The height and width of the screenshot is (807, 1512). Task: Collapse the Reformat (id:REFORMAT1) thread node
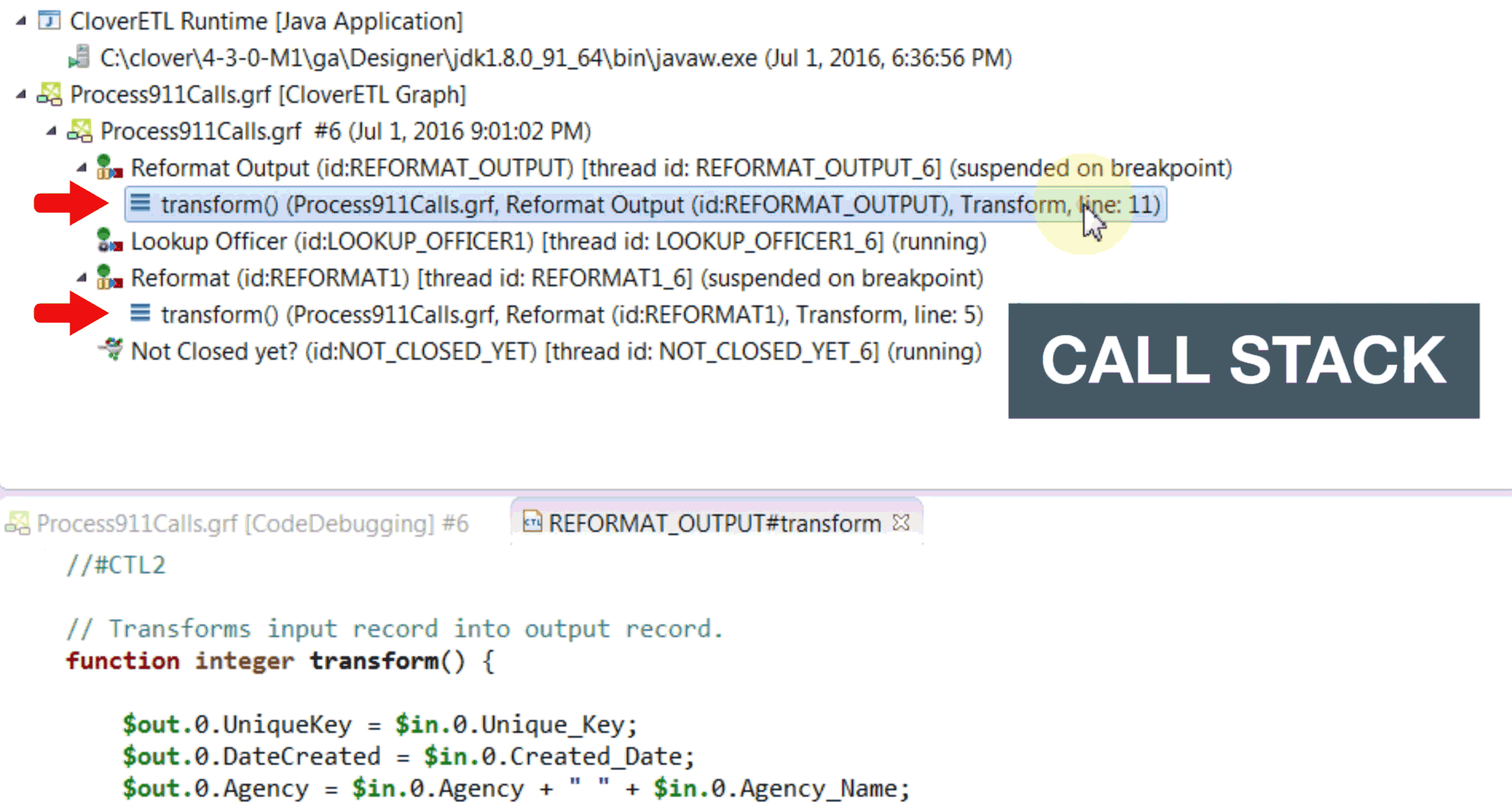pos(81,278)
